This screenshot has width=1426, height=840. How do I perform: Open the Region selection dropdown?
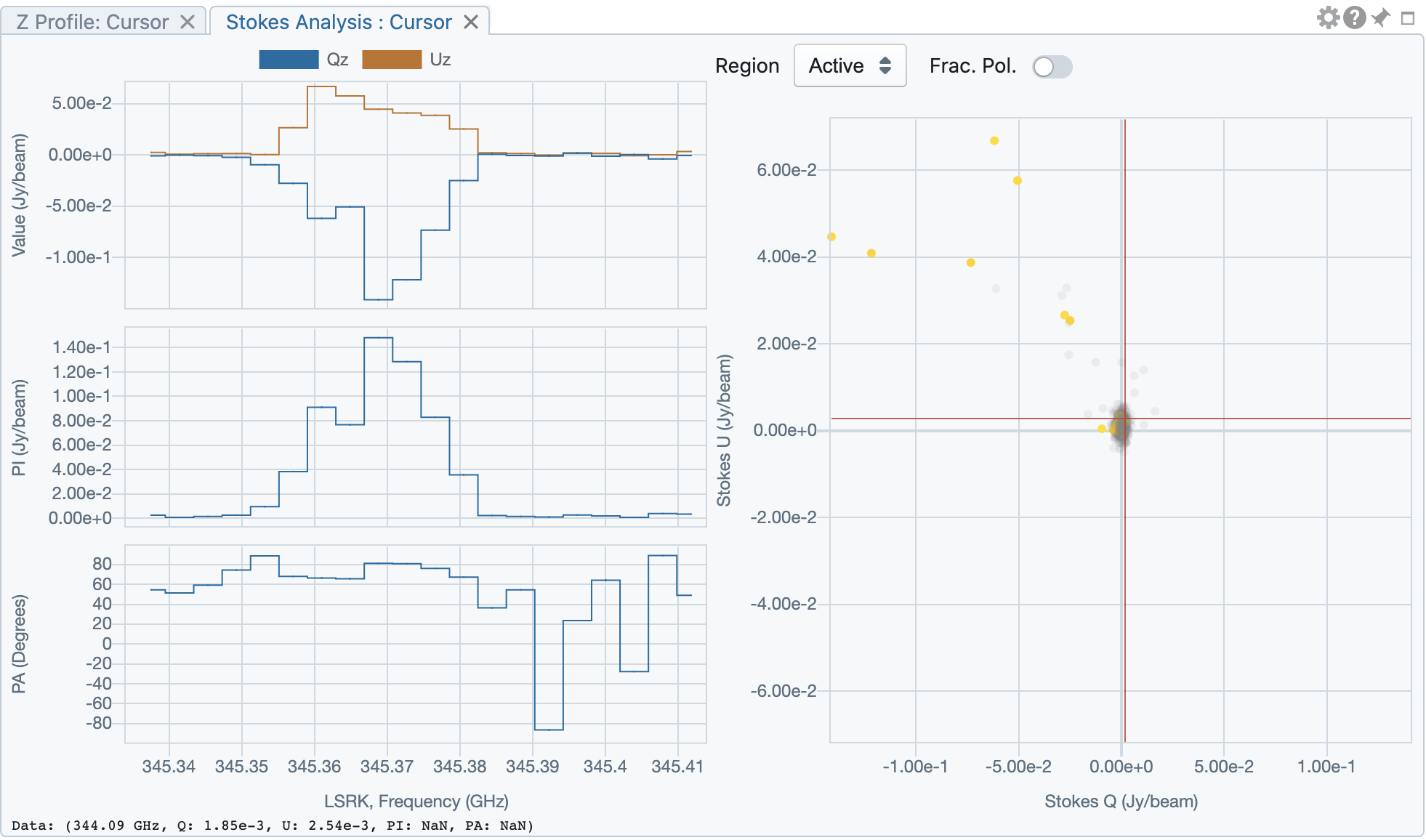tap(850, 65)
